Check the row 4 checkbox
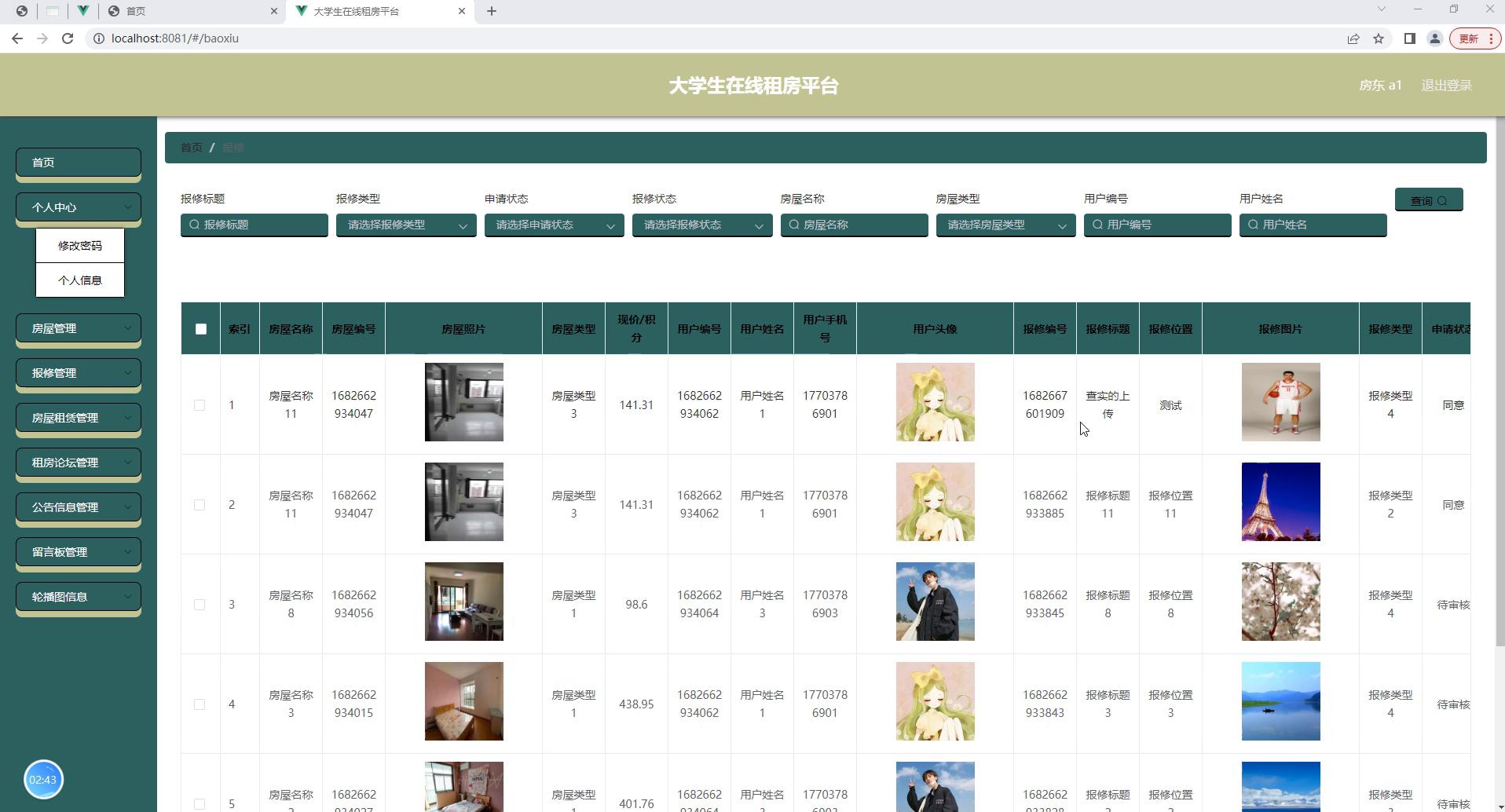1505x812 pixels. (200, 704)
